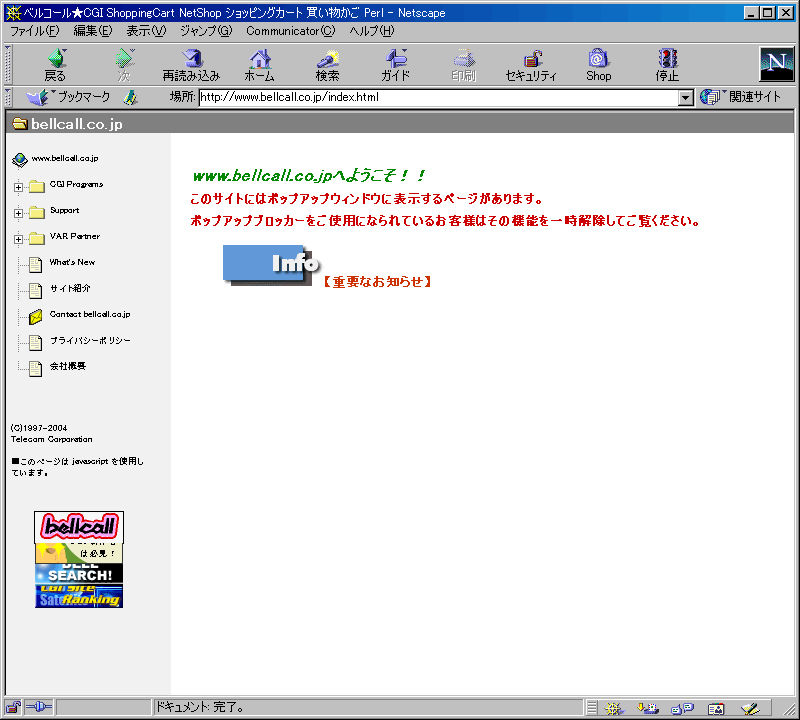Image resolution: width=800 pixels, height=720 pixels.
Task: Click the globe icon beside www.bellcall.co.jp
Action: [x=19, y=160]
